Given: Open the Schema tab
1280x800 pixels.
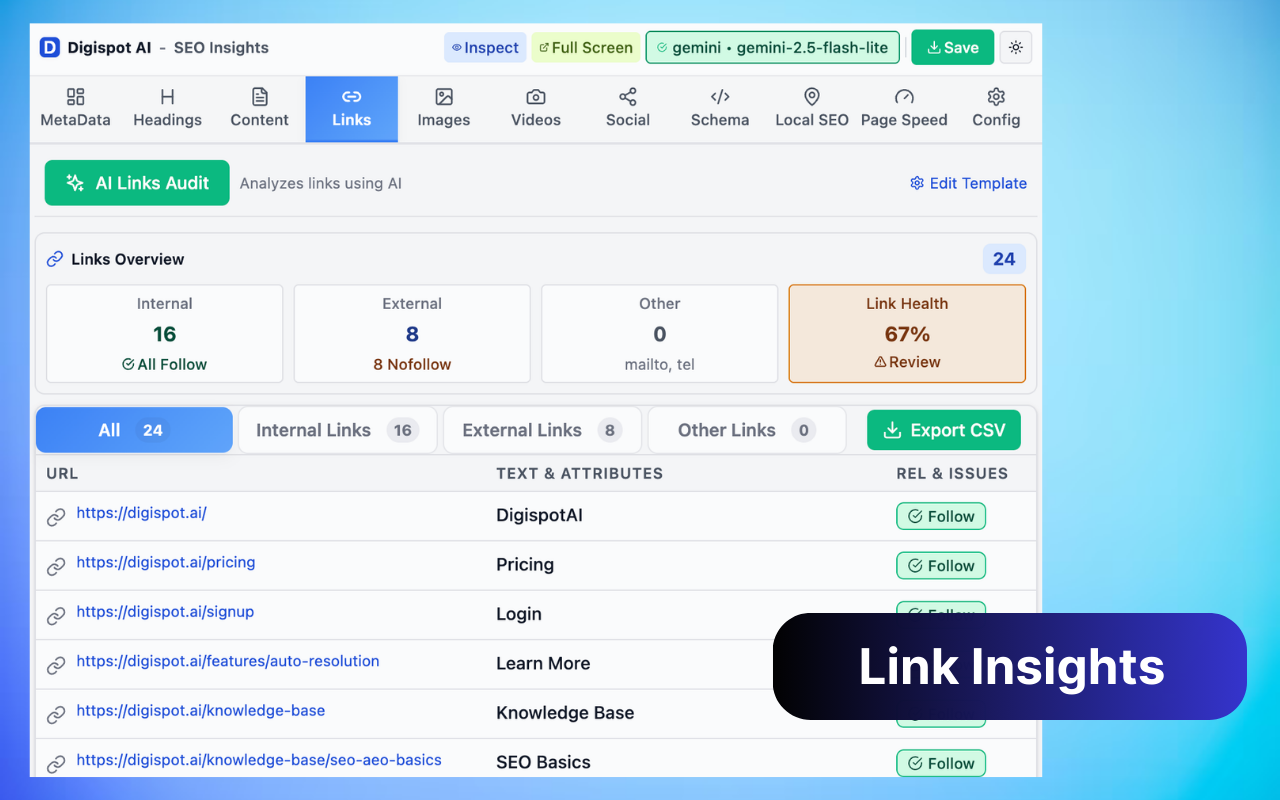Looking at the screenshot, I should coord(720,108).
